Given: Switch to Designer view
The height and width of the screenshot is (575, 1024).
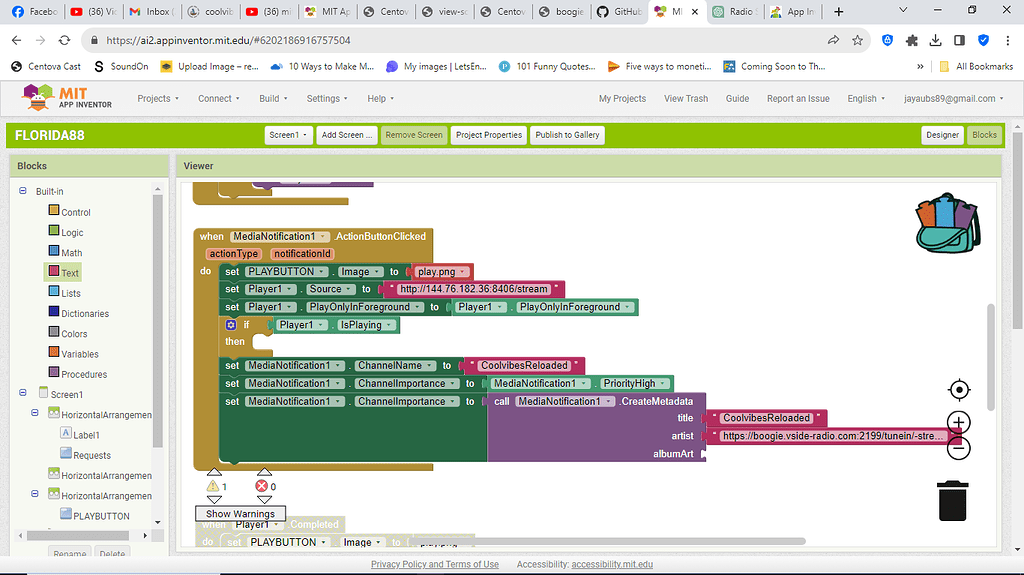Looking at the screenshot, I should tap(941, 135).
